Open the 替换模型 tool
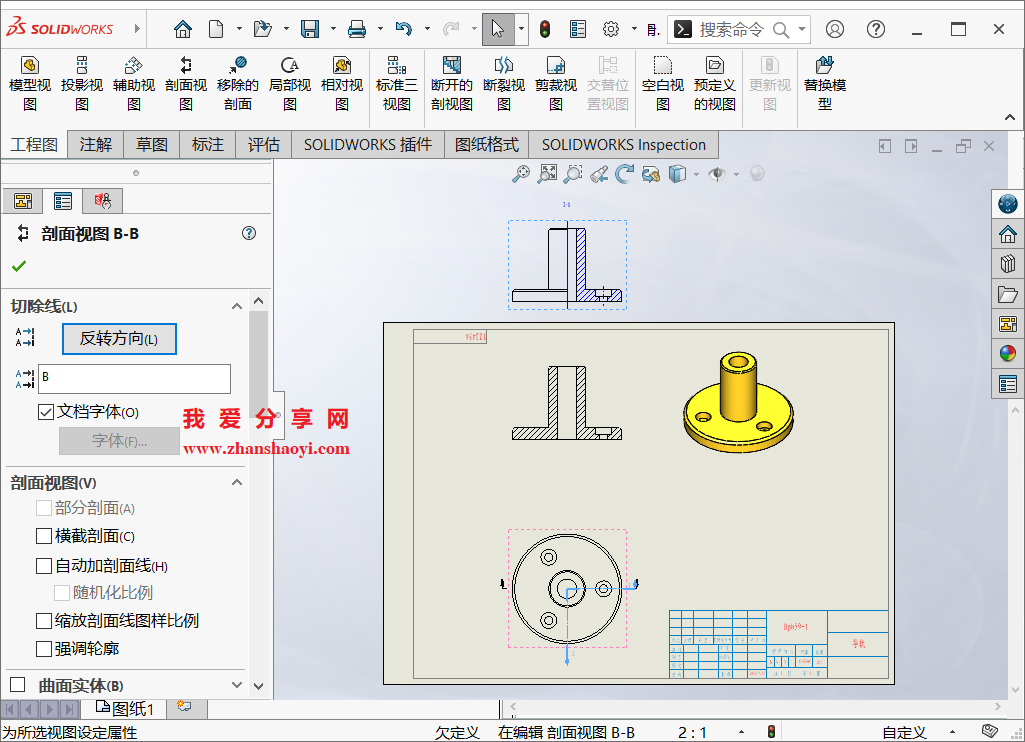This screenshot has height=742, width=1025. point(824,85)
